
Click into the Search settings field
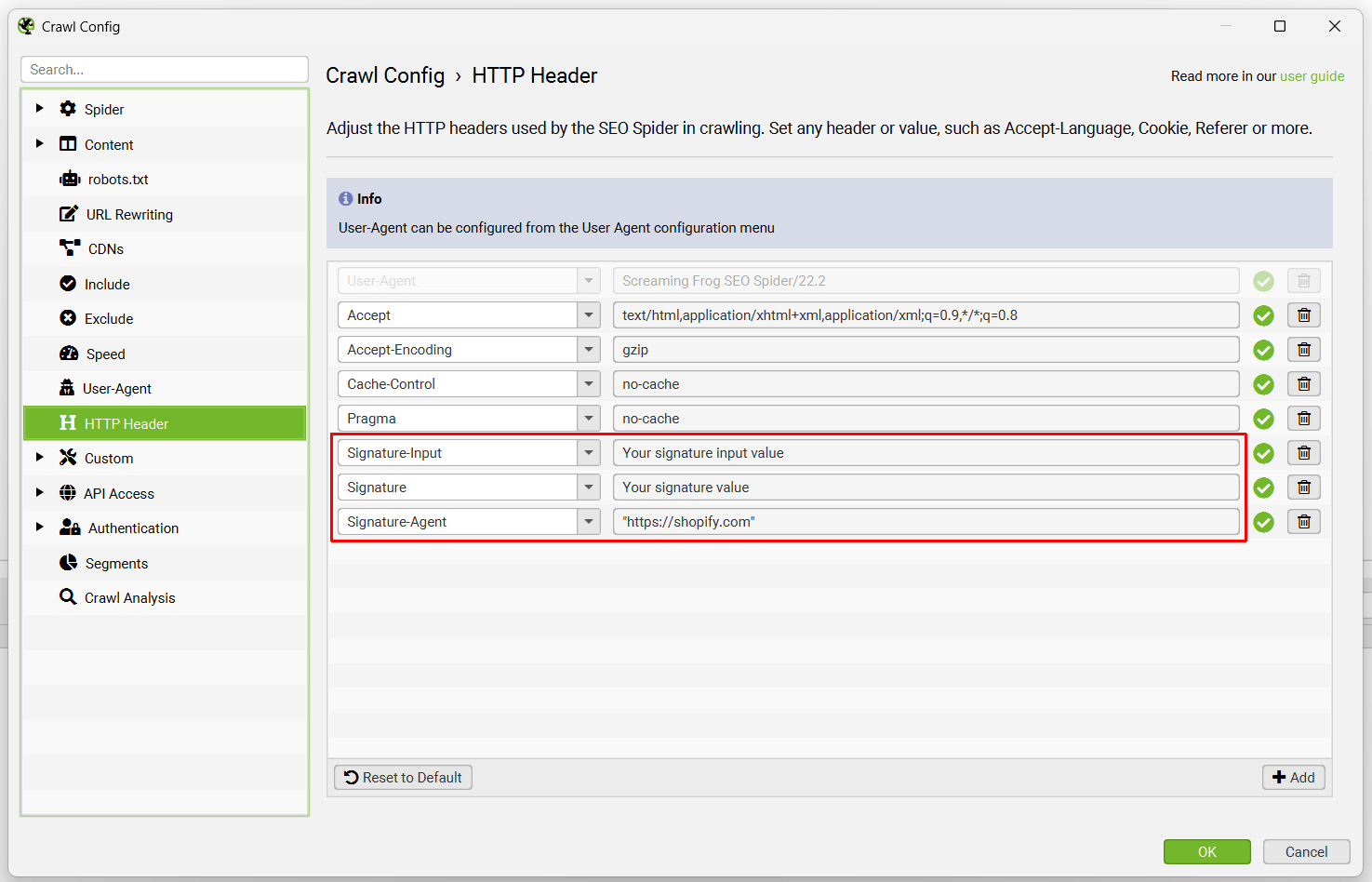(x=165, y=70)
